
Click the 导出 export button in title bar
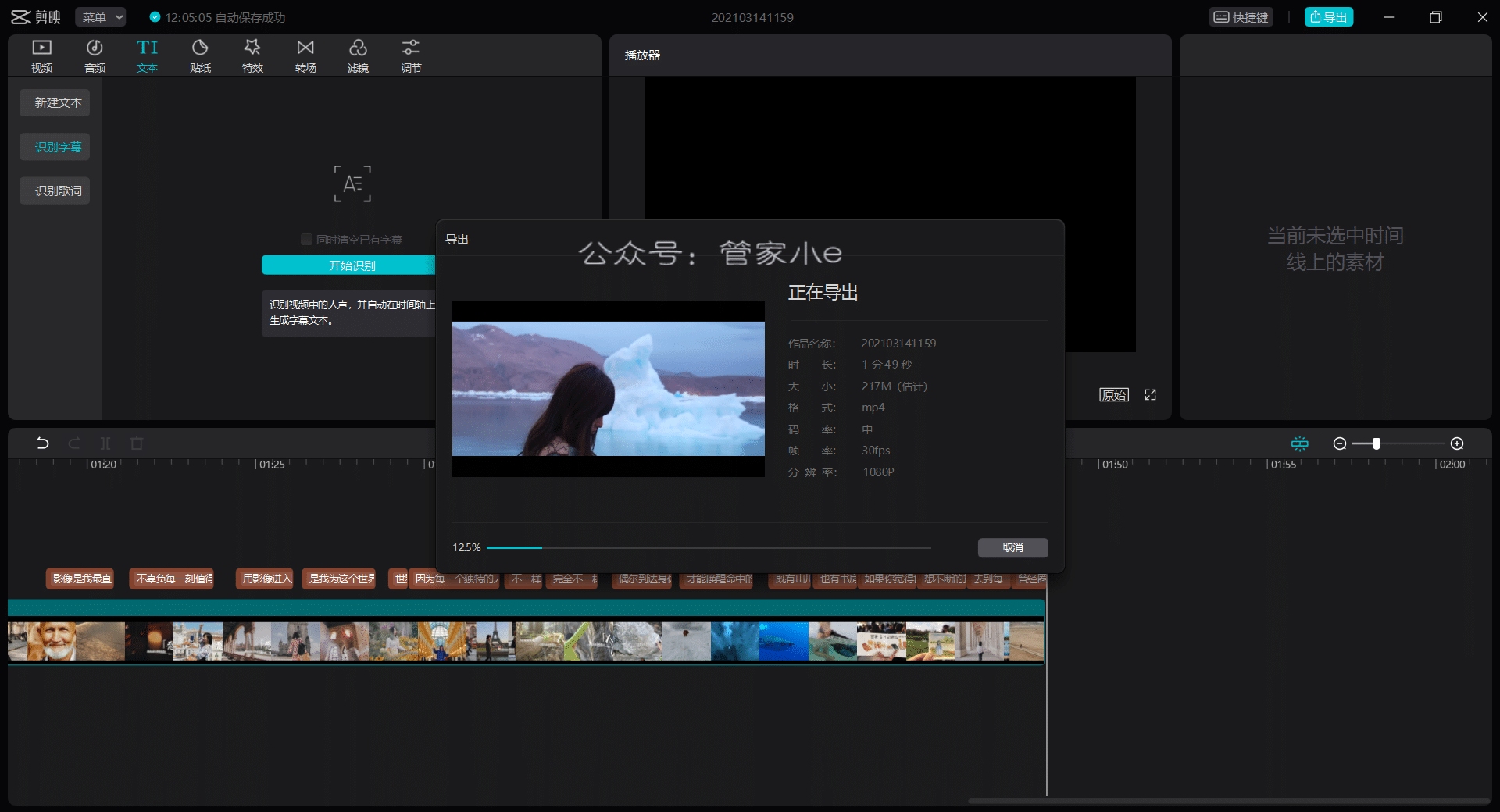1328,17
